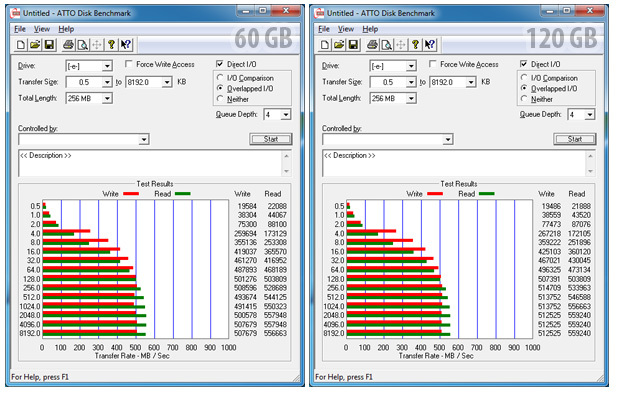Open the View menu in the 120 GB window
Screen dimensions: 618x393
click(346, 29)
